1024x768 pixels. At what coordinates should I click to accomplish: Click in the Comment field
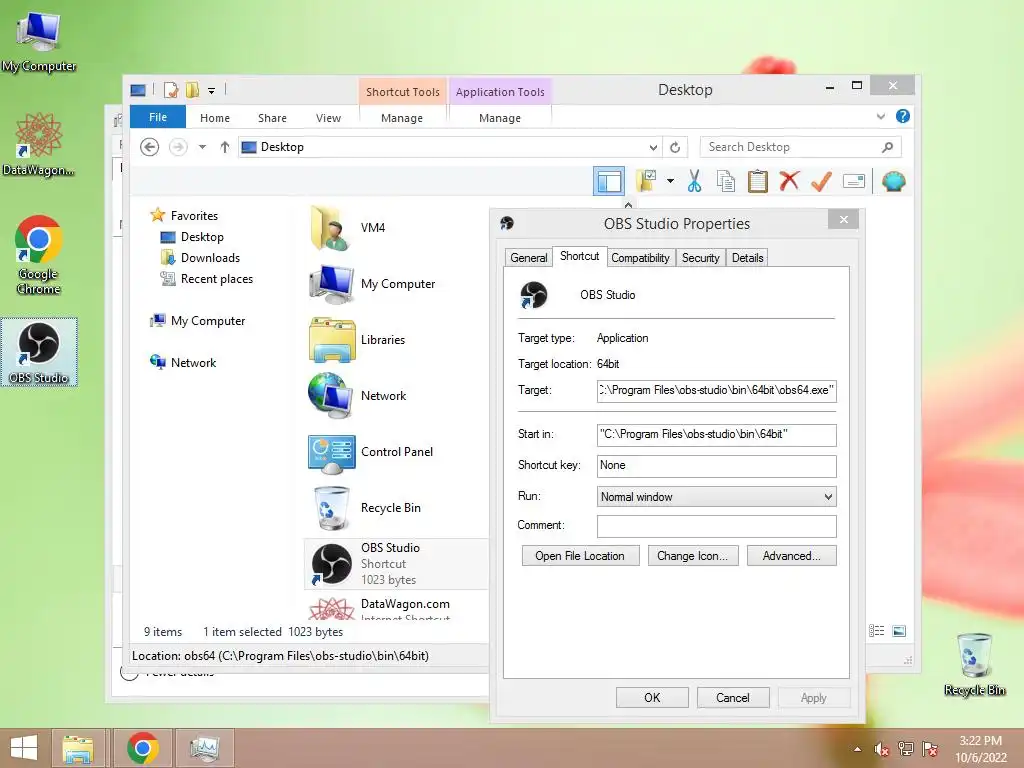click(x=716, y=526)
